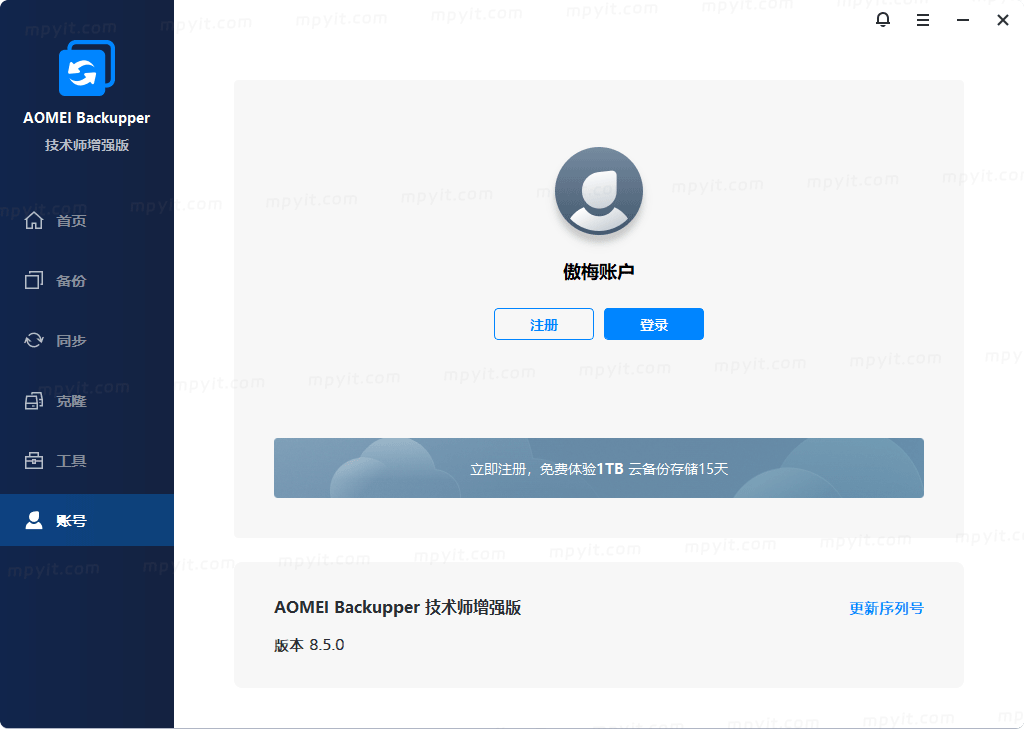Click the 登录 login button

click(654, 324)
